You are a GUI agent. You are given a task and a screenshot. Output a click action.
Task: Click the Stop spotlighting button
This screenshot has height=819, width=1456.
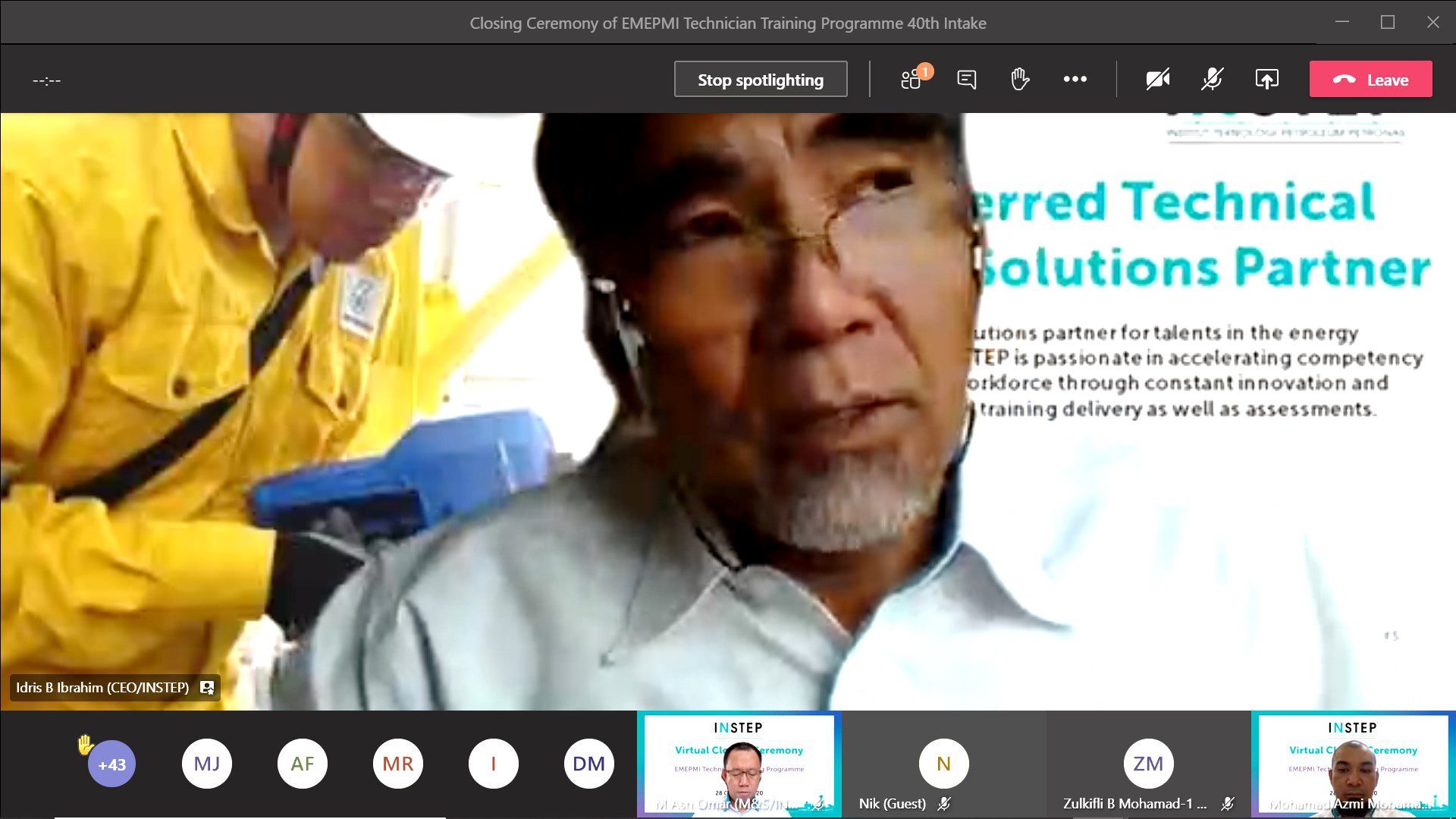click(760, 80)
